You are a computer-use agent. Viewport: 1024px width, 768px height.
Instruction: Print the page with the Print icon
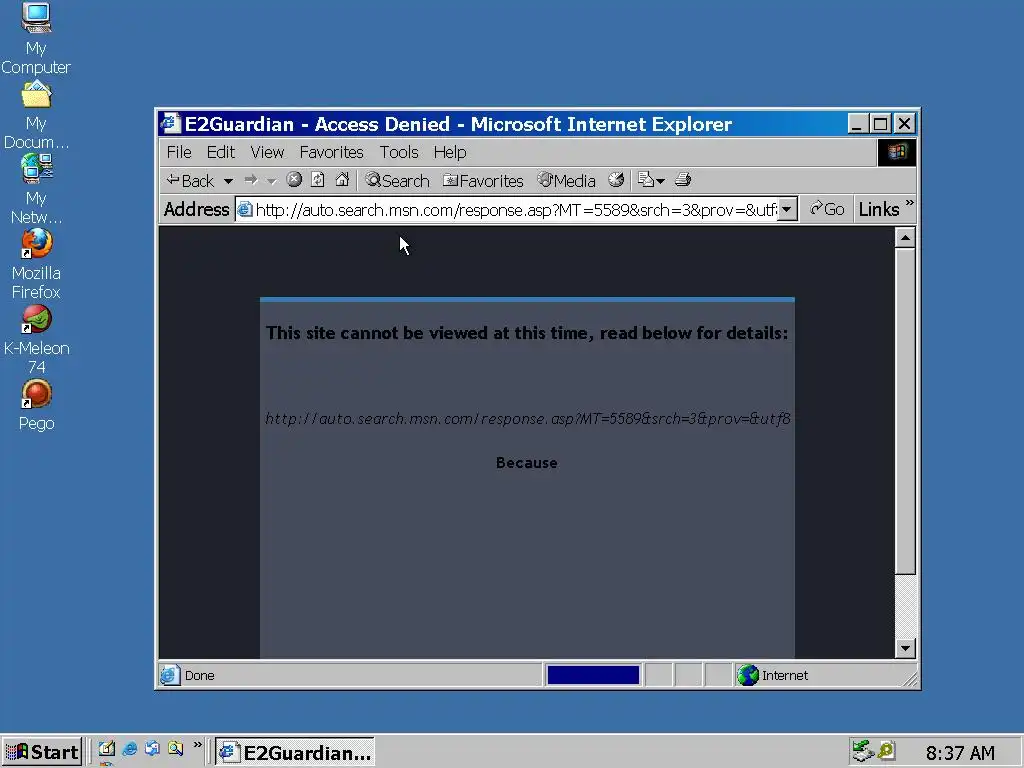click(683, 180)
